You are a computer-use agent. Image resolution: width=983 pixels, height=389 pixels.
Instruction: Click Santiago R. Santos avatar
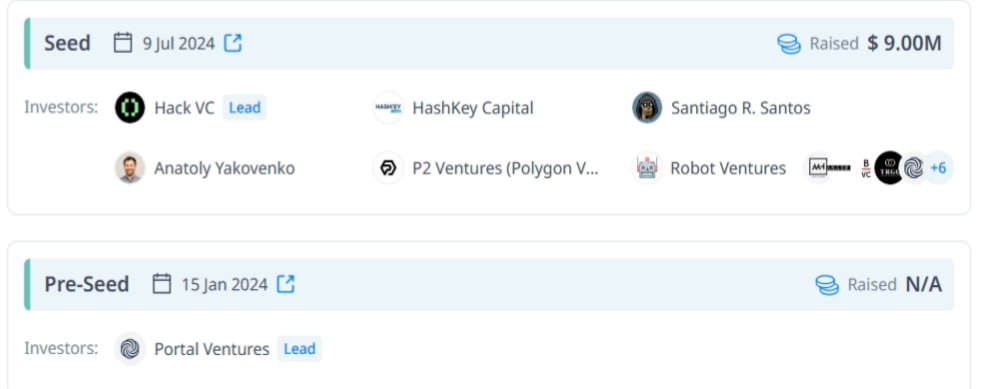pyautogui.click(x=647, y=108)
